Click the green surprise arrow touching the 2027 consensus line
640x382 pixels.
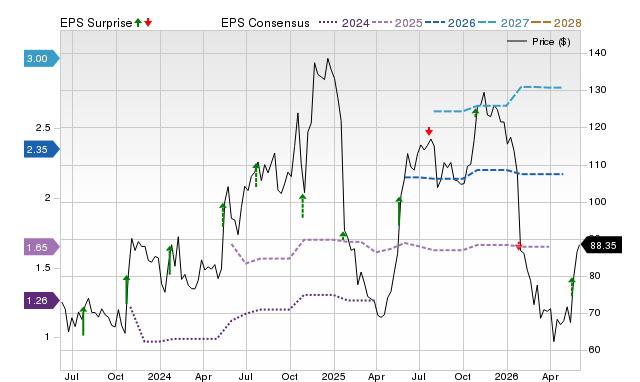pos(476,112)
